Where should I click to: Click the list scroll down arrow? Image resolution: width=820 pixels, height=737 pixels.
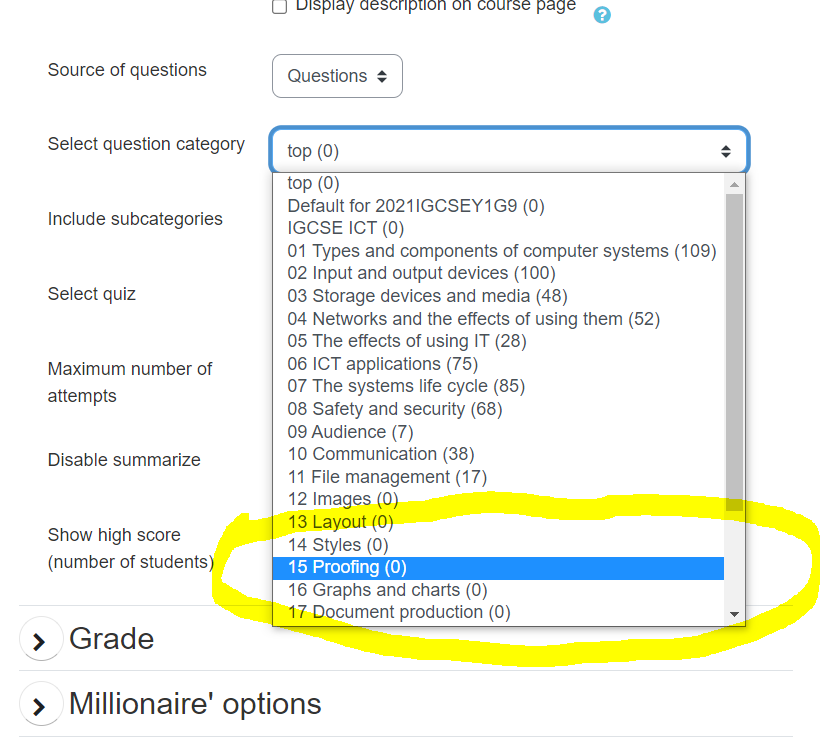pyautogui.click(x=734, y=614)
